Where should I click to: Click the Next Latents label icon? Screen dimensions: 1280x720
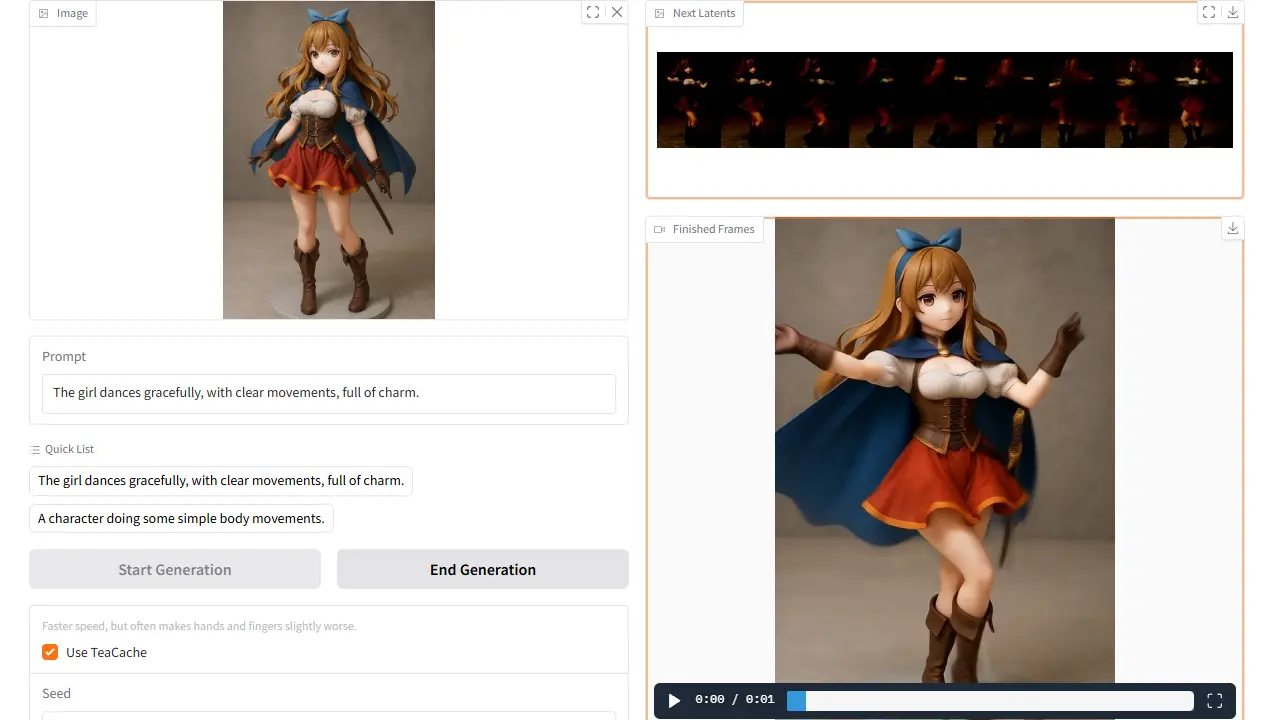tap(659, 13)
